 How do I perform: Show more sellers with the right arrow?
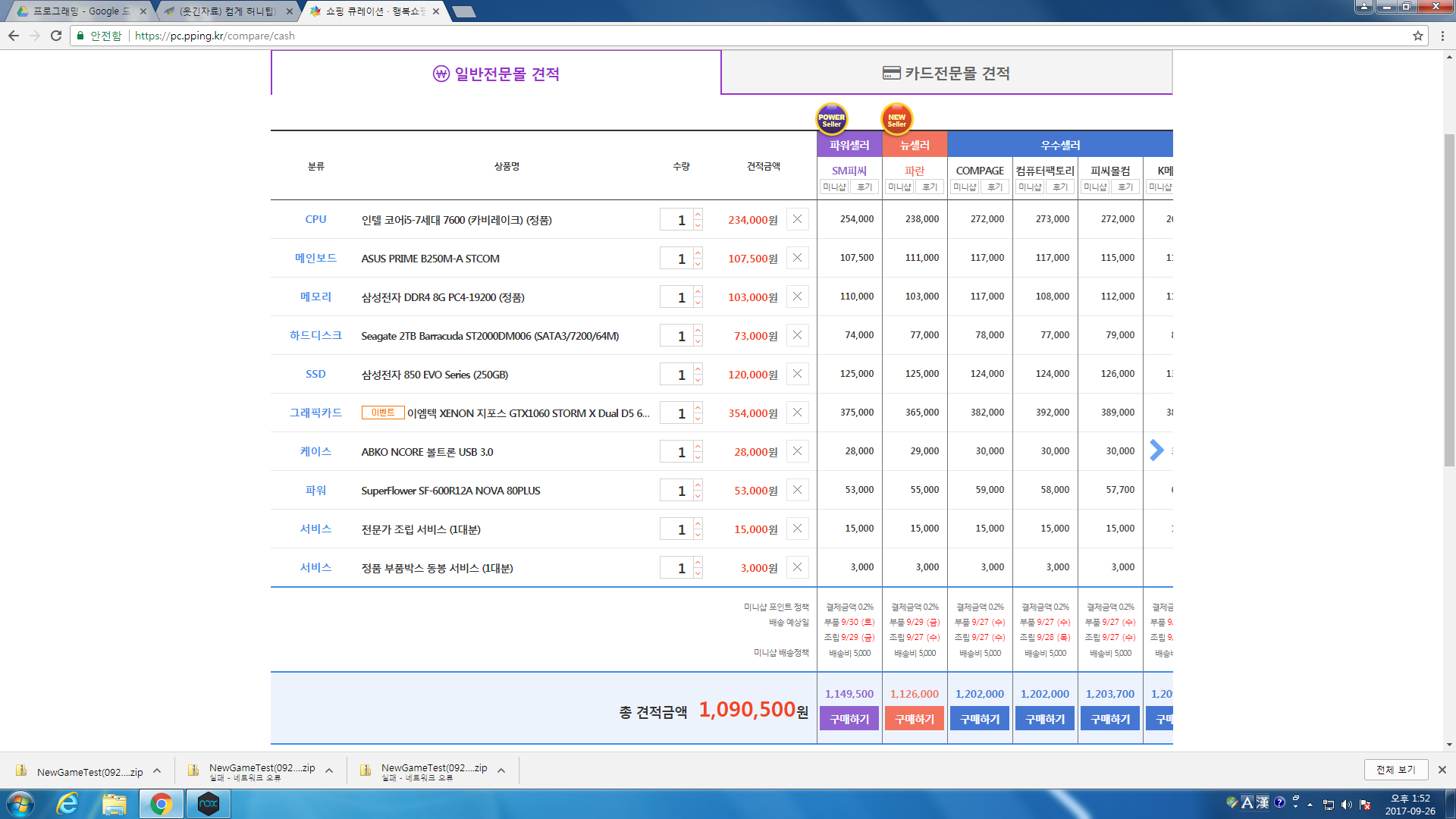click(1156, 450)
